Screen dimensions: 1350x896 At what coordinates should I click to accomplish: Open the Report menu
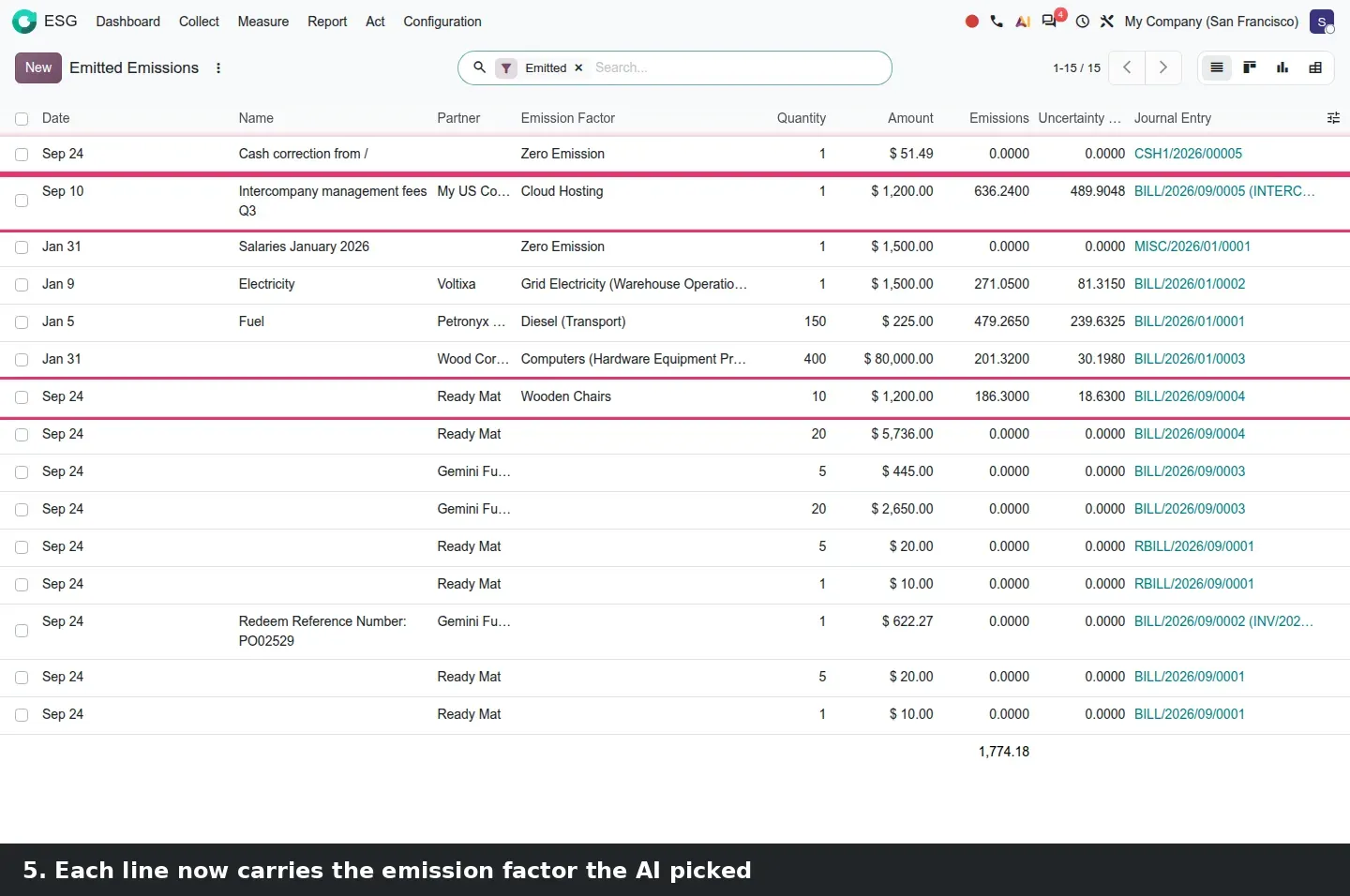327,21
